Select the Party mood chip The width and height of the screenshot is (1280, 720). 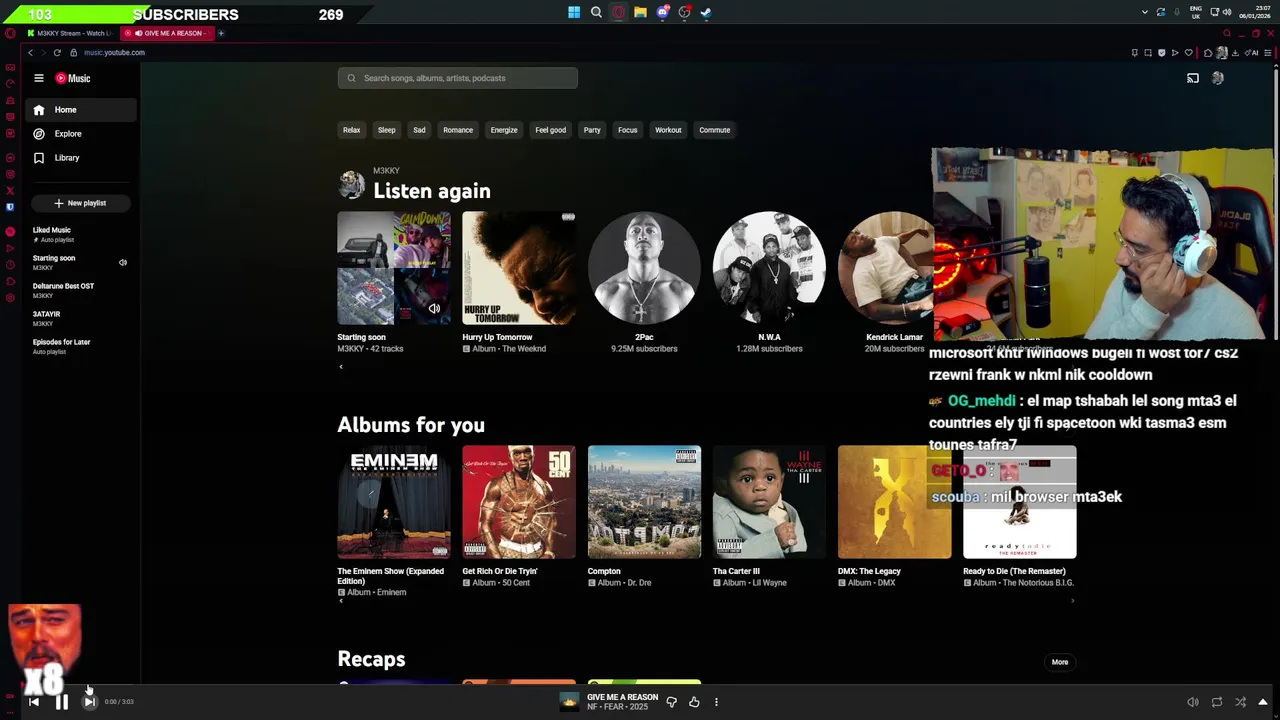592,130
